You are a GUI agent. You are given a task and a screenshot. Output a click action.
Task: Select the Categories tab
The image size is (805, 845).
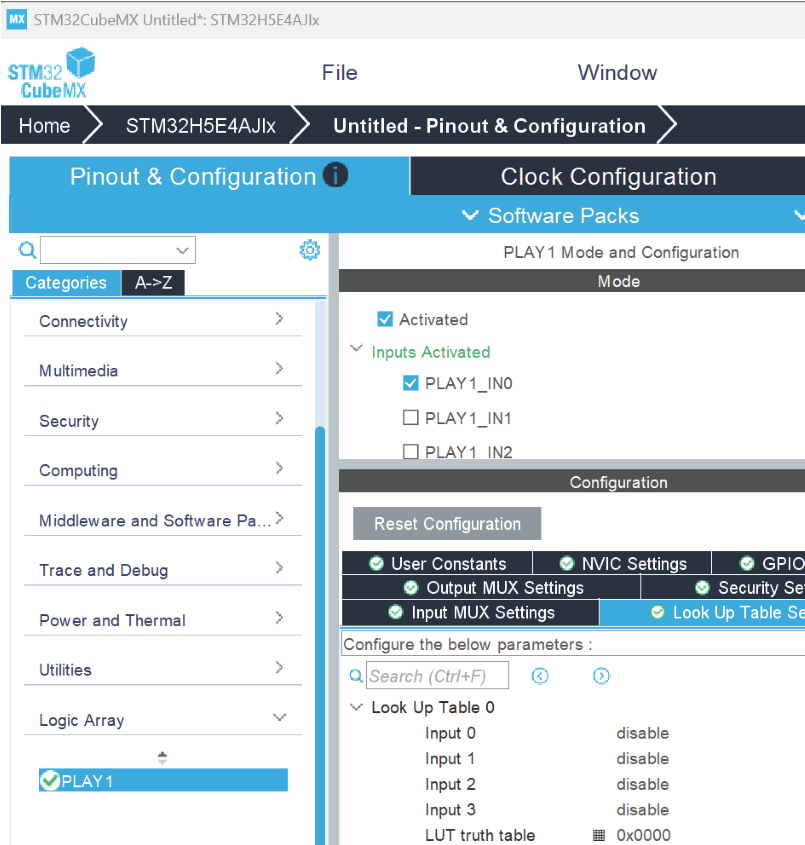point(66,282)
